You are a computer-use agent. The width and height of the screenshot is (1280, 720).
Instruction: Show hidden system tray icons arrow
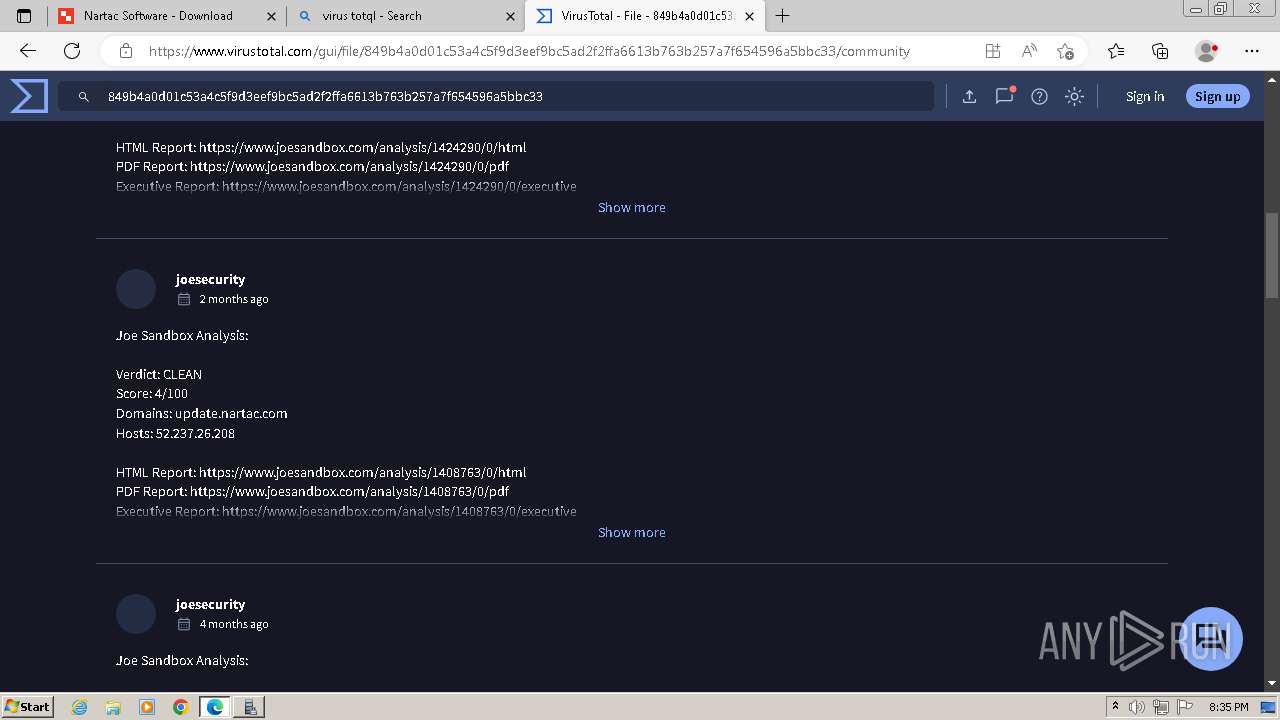[1115, 707]
